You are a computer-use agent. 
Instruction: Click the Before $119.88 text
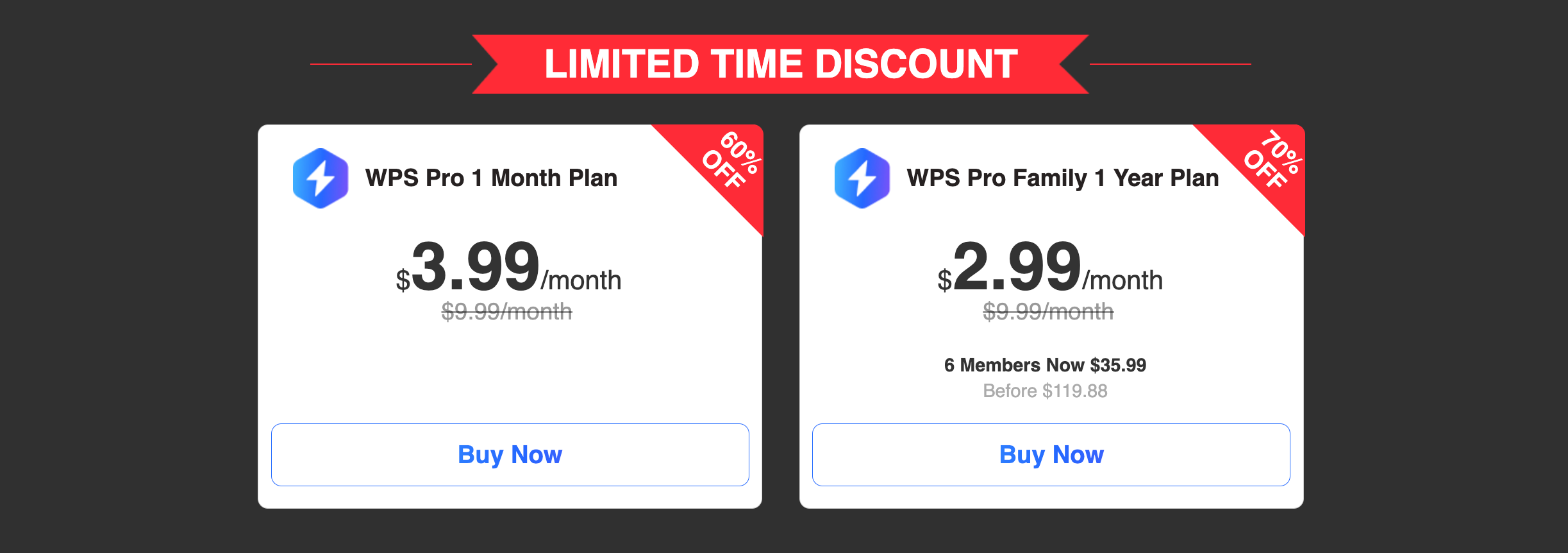click(x=1045, y=391)
